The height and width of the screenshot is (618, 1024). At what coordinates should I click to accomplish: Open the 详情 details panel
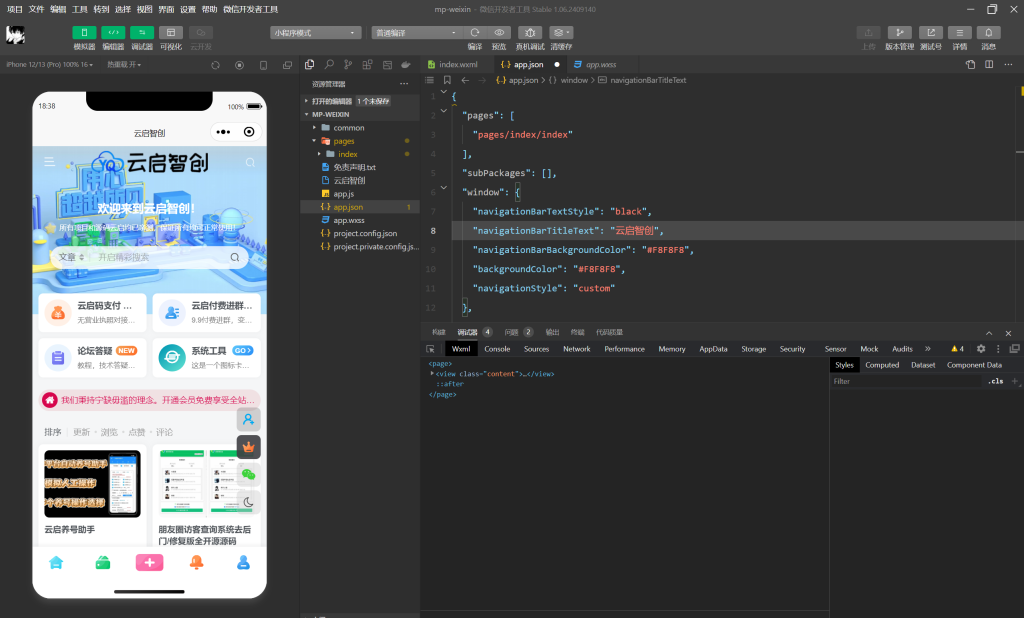(959, 33)
